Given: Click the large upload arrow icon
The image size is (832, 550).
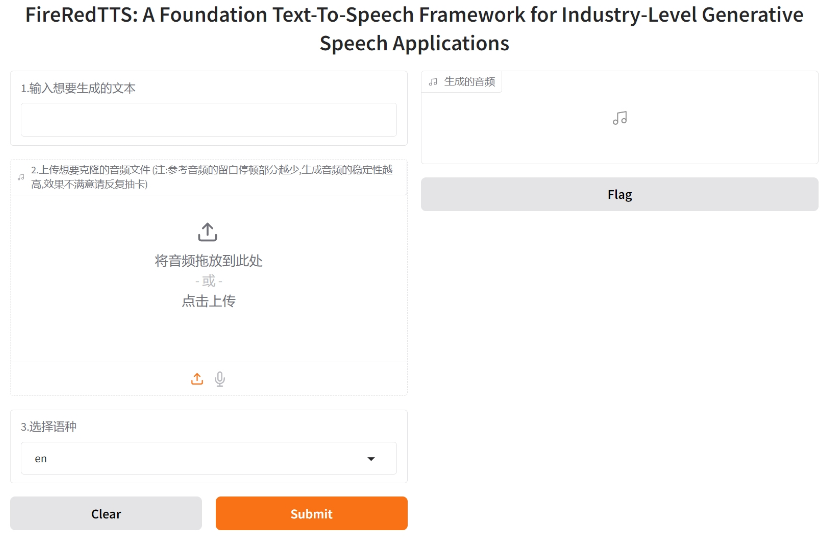Looking at the screenshot, I should pos(207,232).
